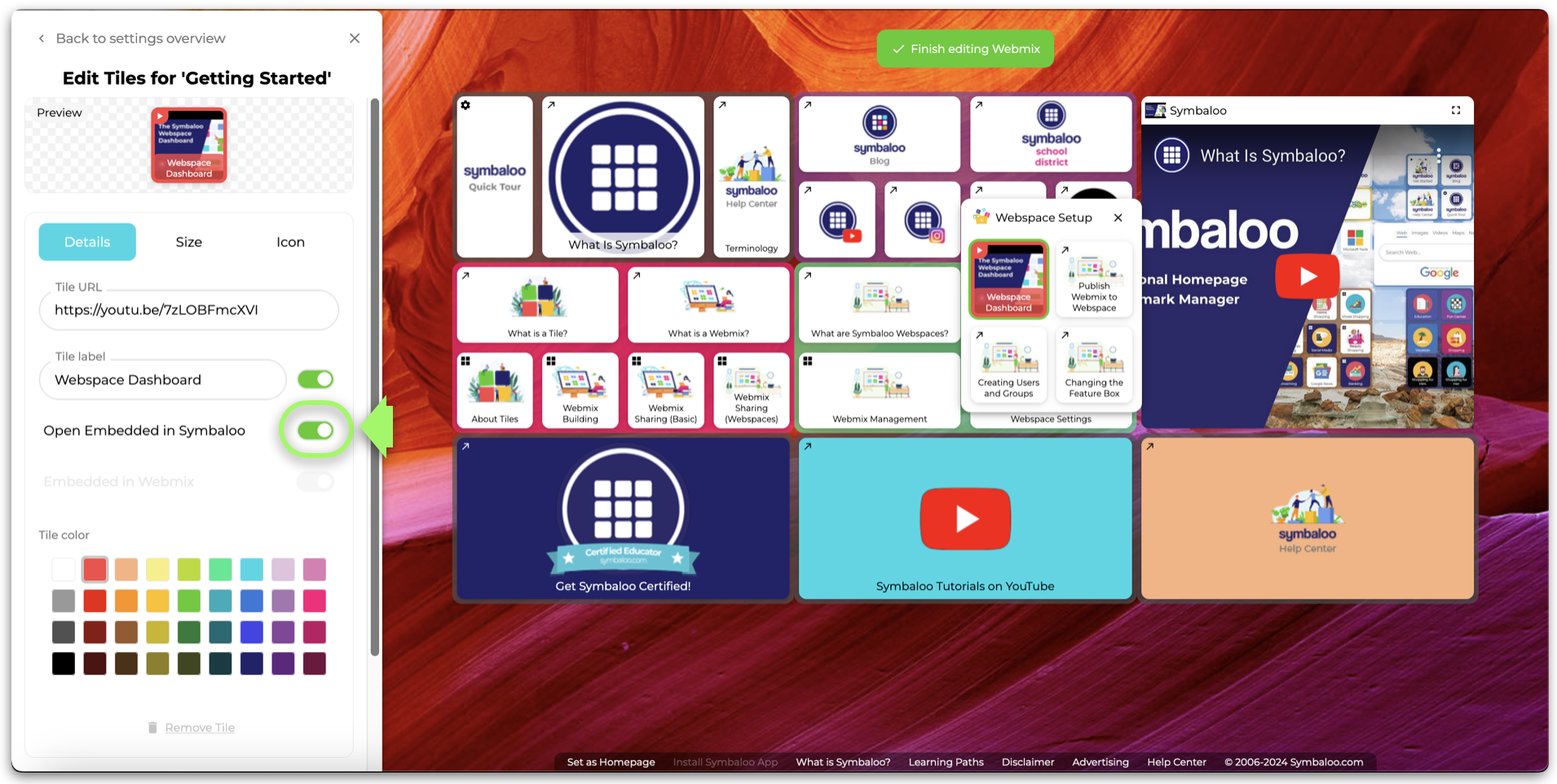Open the What Is Symbaloo? tile
Screen dimensions: 1557x784
click(623, 177)
